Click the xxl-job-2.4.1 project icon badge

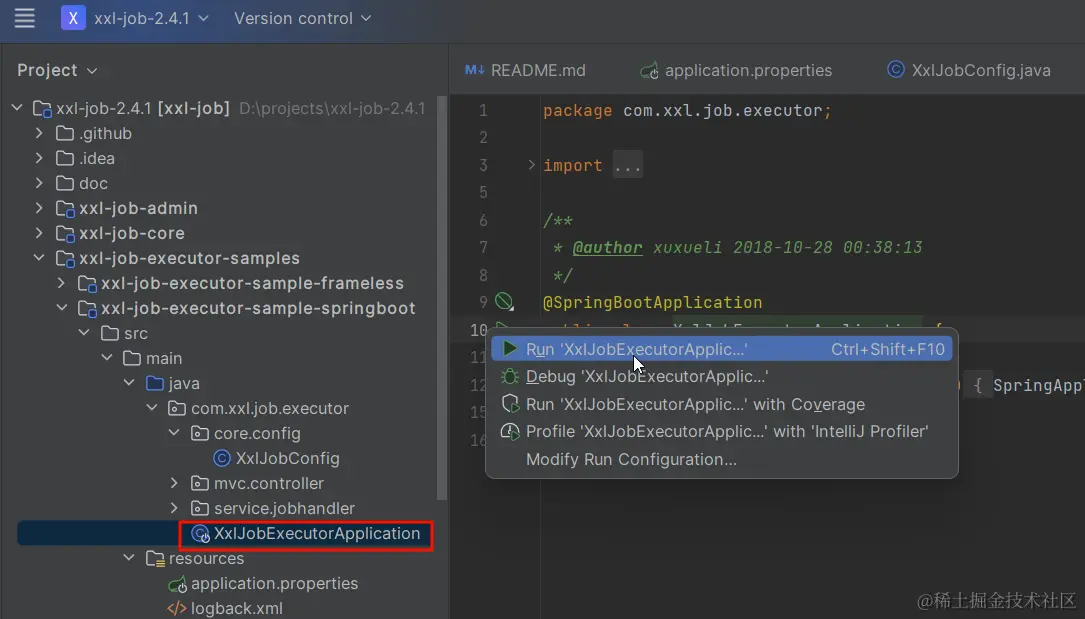(x=73, y=18)
